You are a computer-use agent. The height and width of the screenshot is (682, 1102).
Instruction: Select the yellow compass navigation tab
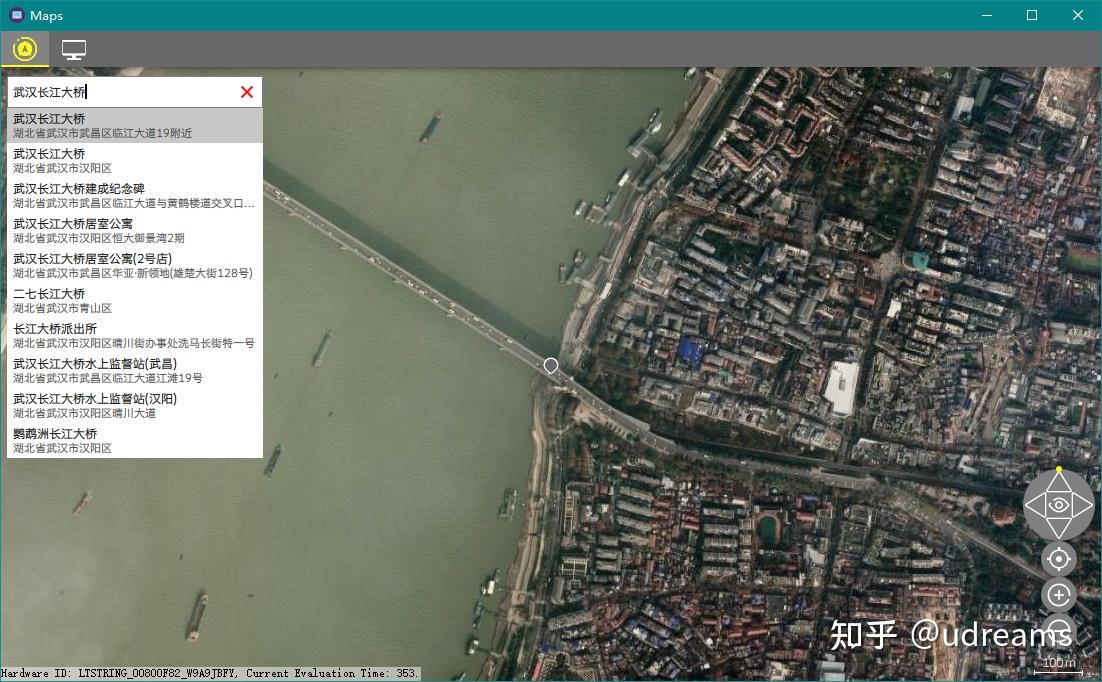(24, 47)
